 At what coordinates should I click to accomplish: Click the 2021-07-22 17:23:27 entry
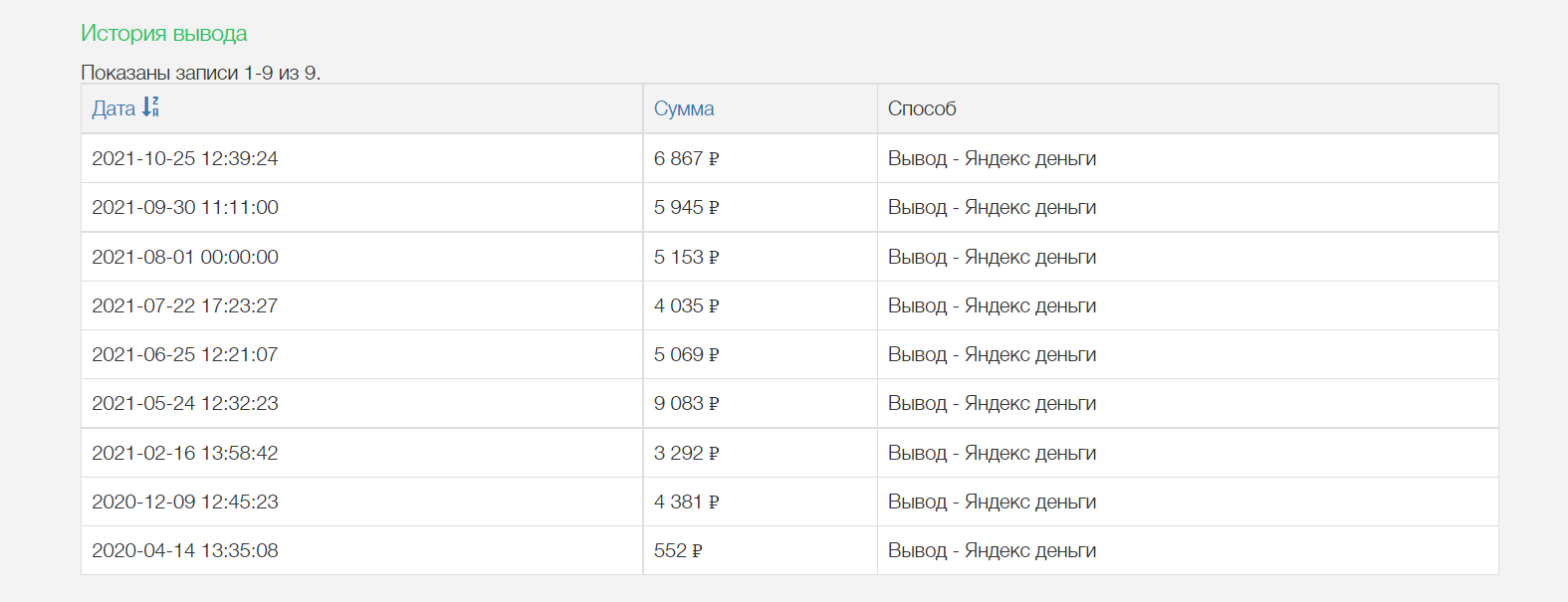pos(185,305)
